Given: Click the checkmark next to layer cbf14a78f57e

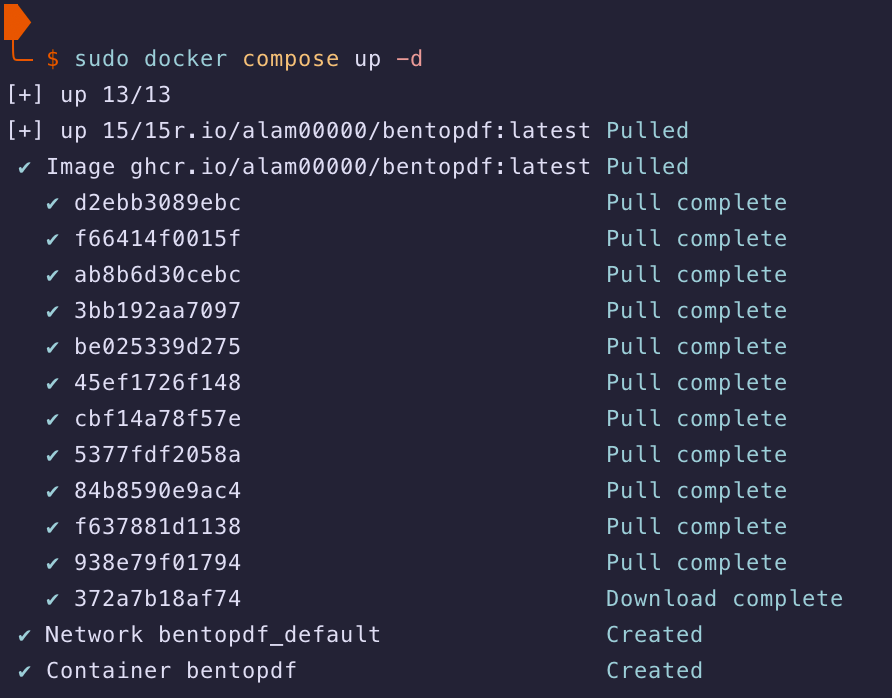Looking at the screenshot, I should pyautogui.click(x=53, y=419).
